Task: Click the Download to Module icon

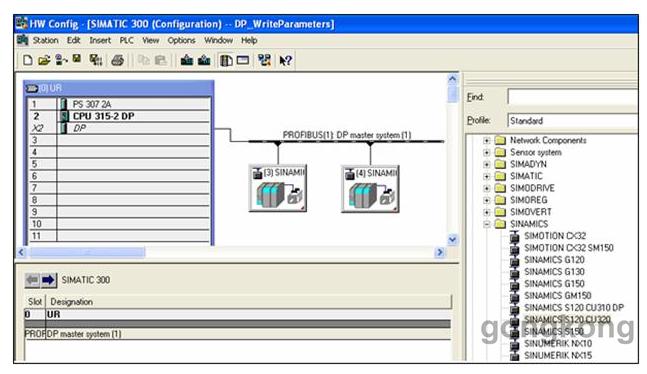Action: tap(187, 61)
